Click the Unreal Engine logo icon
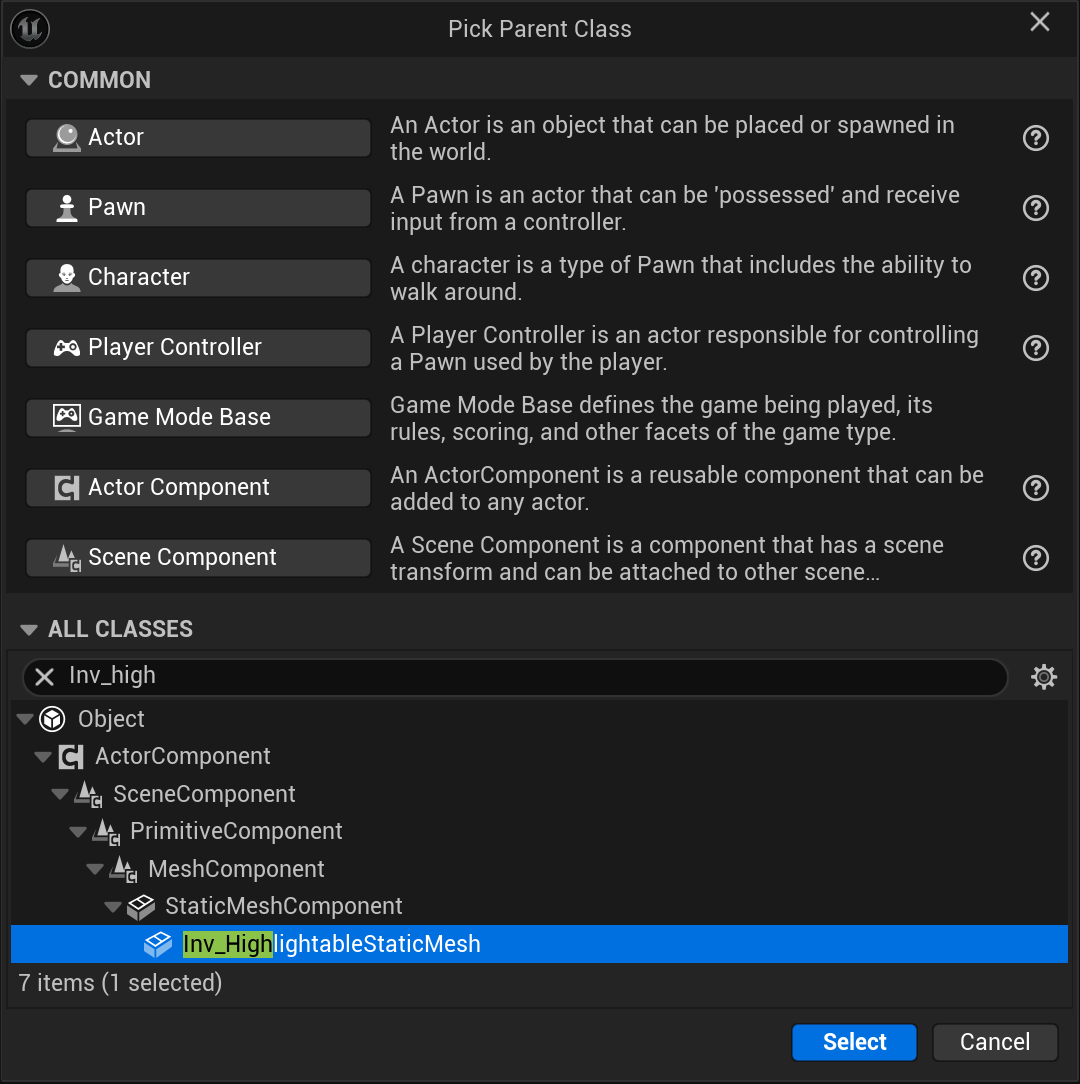1080x1084 pixels. coord(30,29)
